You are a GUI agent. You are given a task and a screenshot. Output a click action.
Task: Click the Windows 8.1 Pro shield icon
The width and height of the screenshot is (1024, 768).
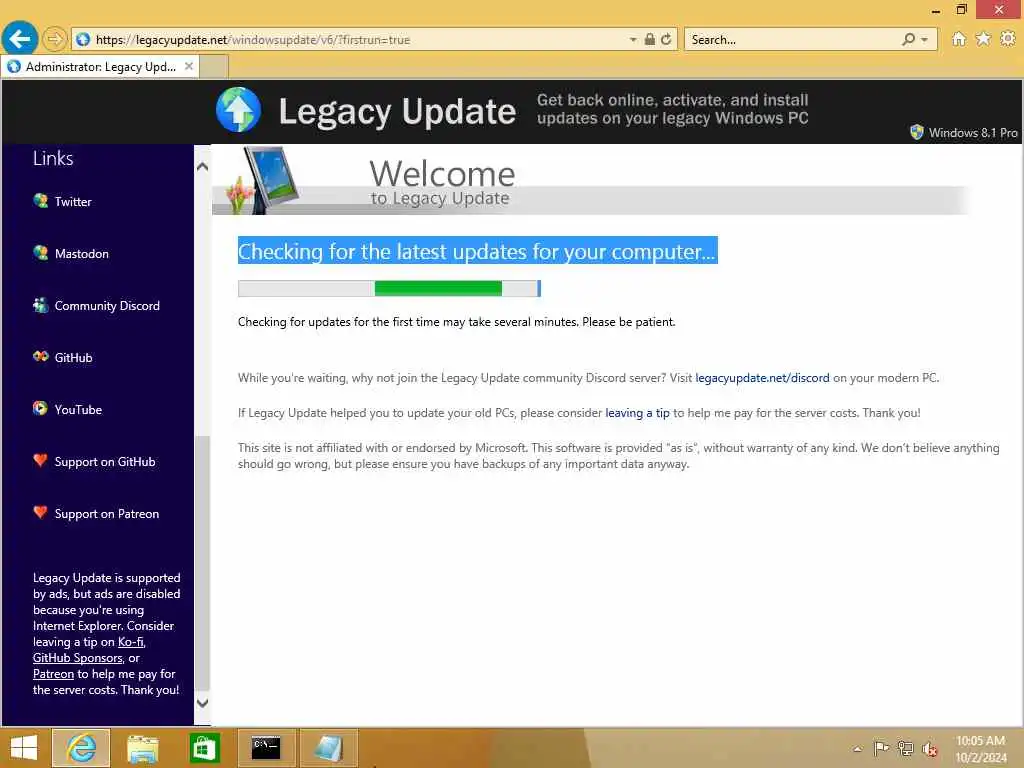[x=917, y=132]
